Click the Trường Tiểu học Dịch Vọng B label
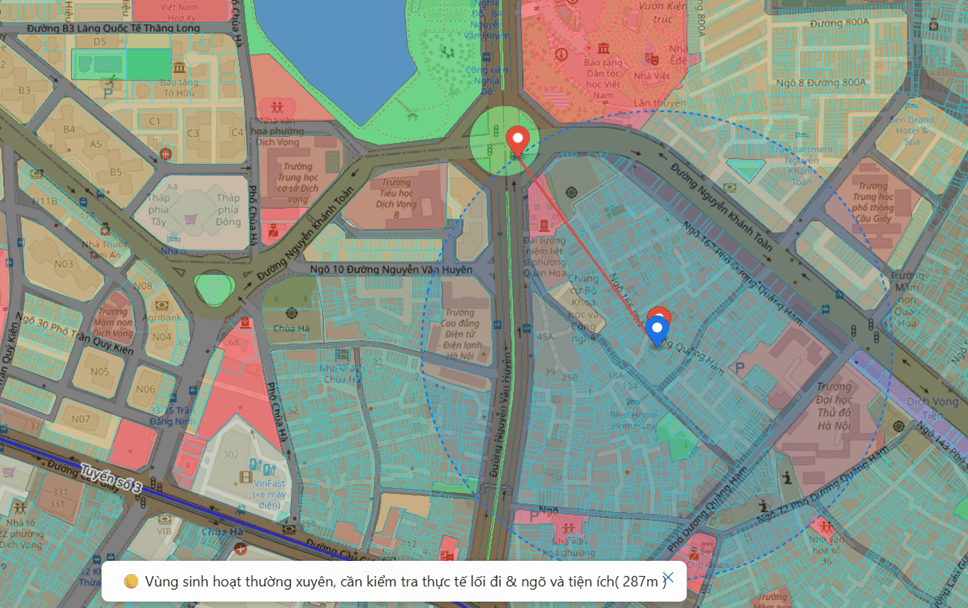 tap(397, 197)
